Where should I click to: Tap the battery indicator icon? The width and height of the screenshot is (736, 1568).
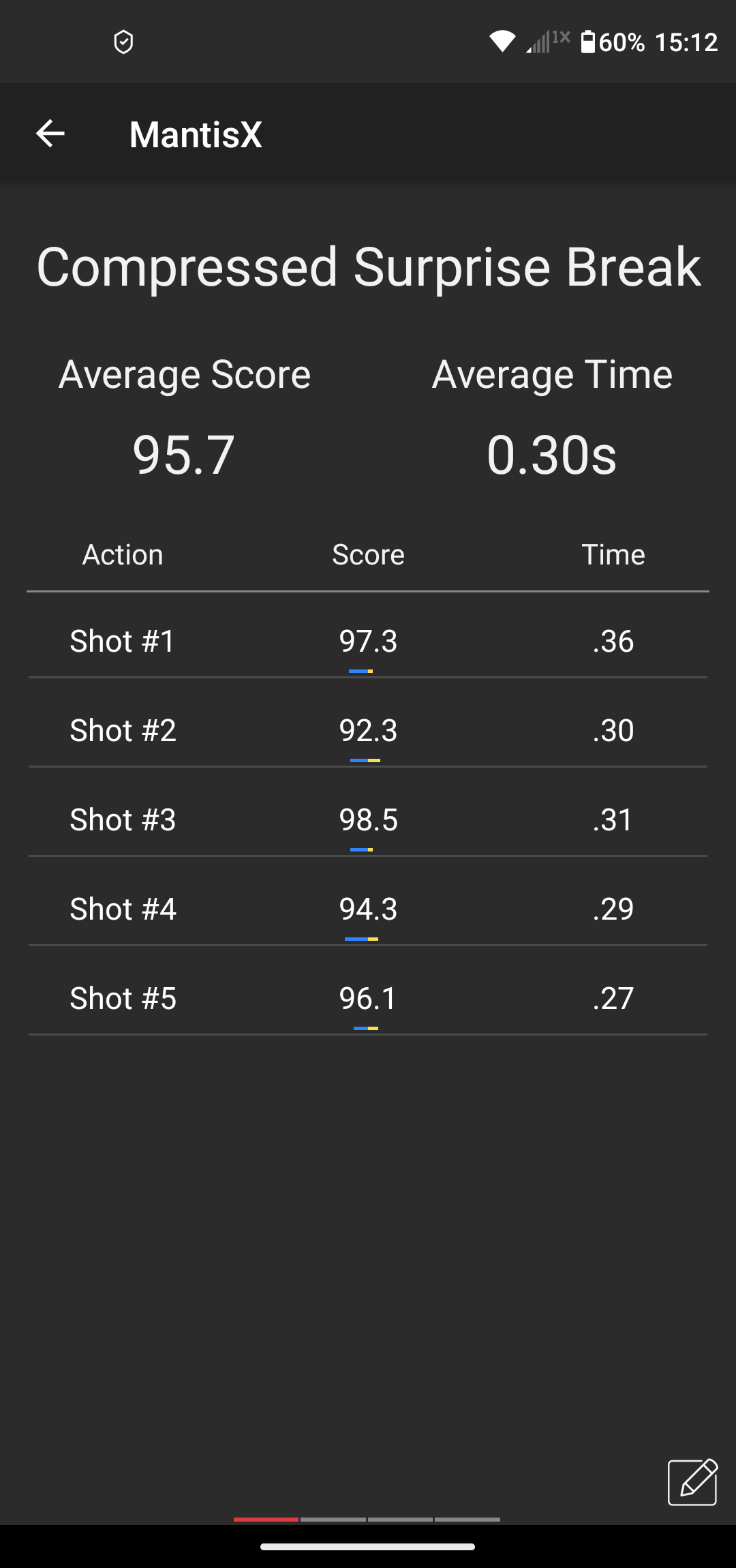[587, 42]
